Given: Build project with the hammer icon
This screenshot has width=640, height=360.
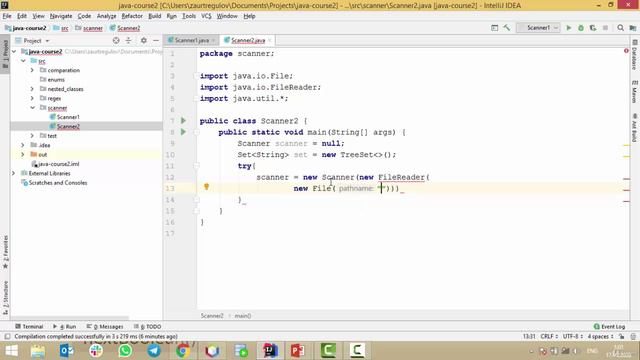Looking at the screenshot, I should [507, 28].
